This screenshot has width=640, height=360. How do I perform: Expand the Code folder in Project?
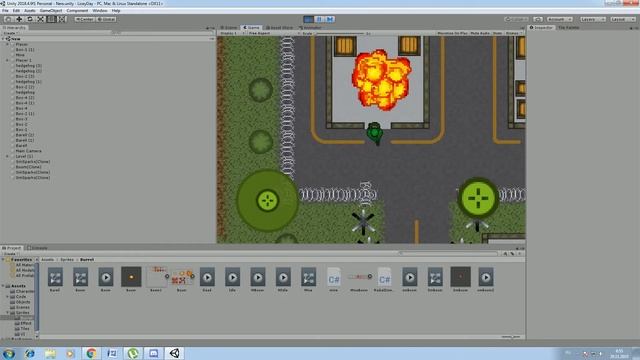point(7,297)
